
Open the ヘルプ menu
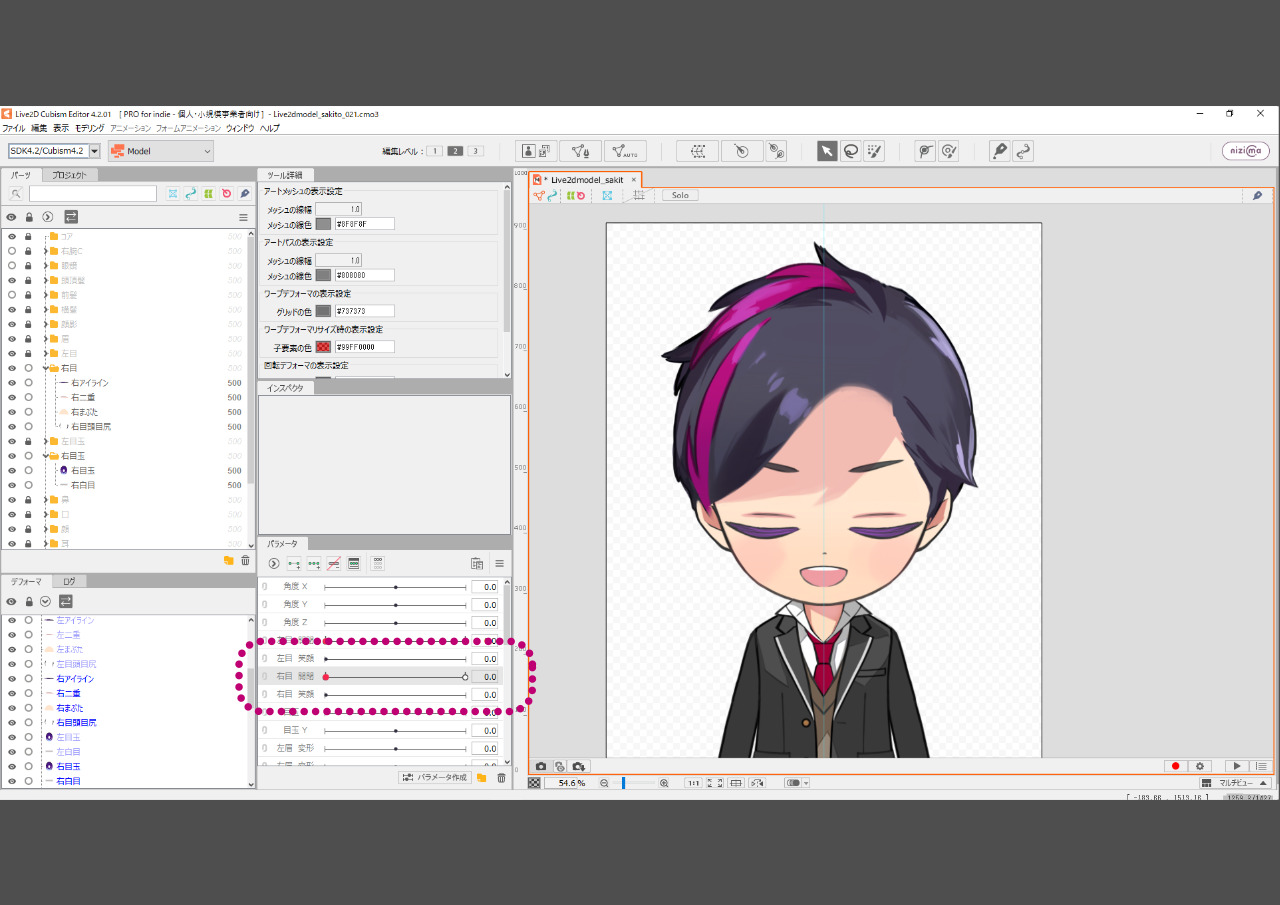[x=270, y=128]
